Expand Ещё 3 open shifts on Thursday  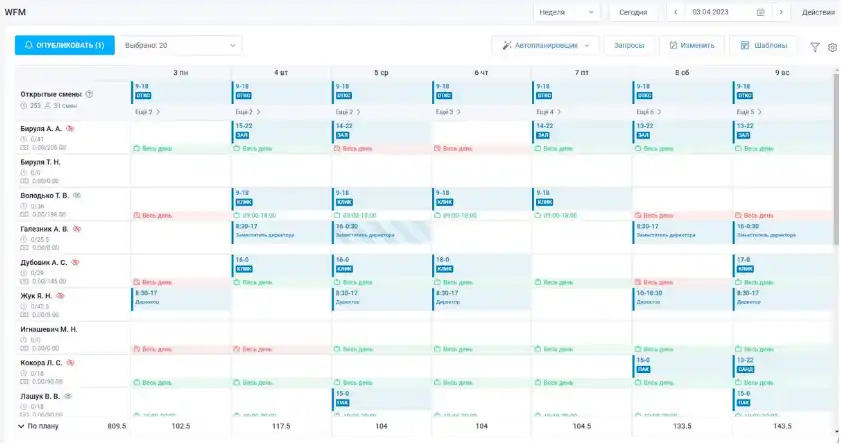[x=448, y=112]
